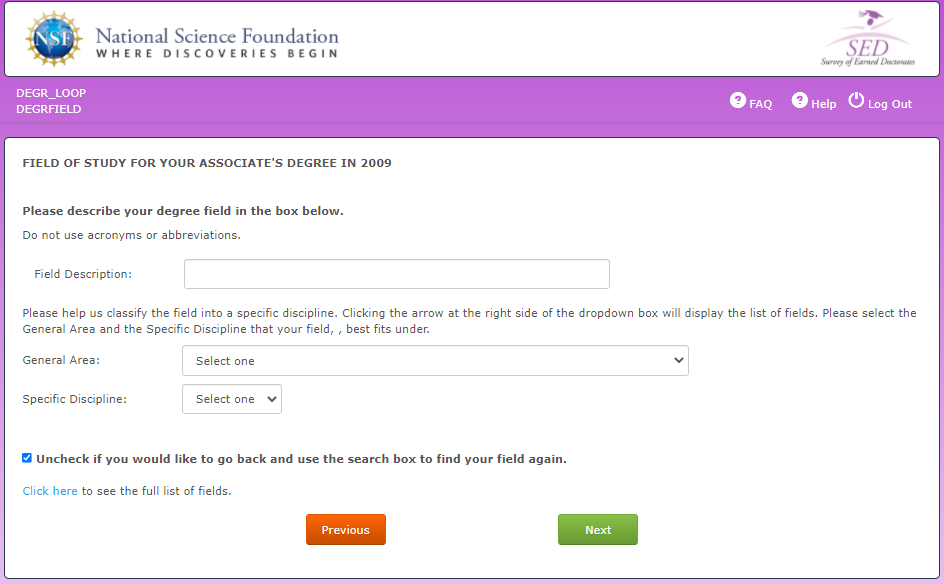The image size is (944, 584).
Task: Follow the "Click here" full list link
Action: tap(50, 491)
